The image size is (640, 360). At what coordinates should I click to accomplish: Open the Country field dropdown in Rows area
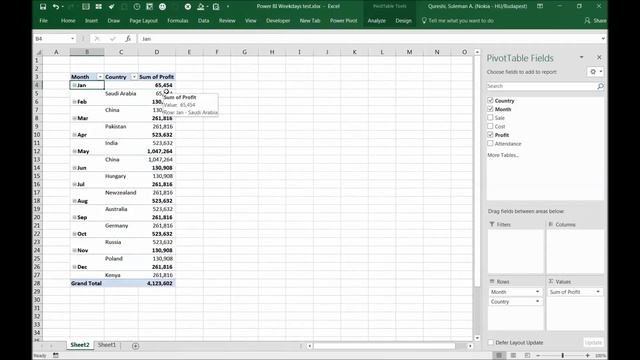537,302
